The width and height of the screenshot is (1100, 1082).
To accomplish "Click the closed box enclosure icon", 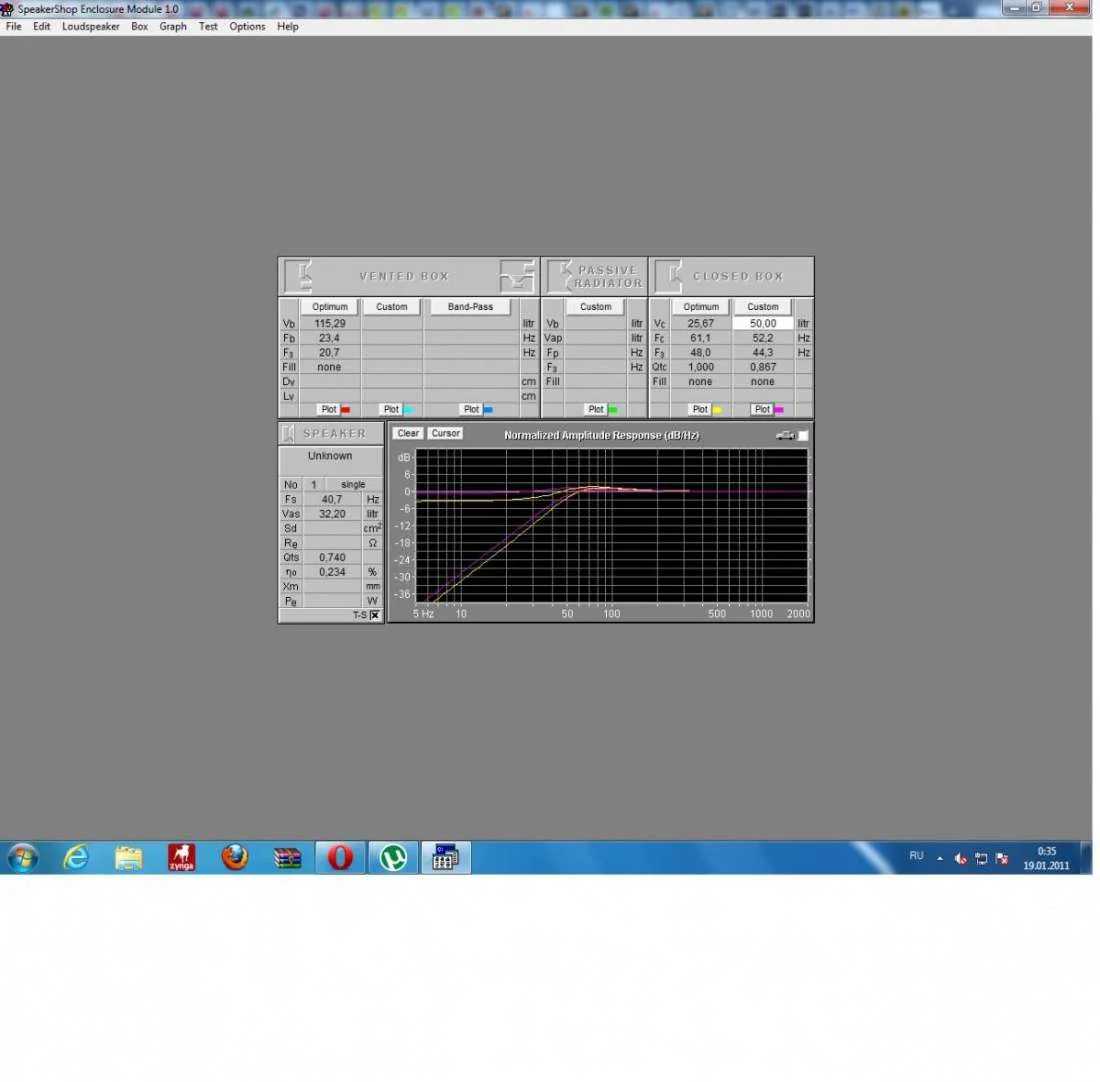I will pyautogui.click(x=669, y=276).
